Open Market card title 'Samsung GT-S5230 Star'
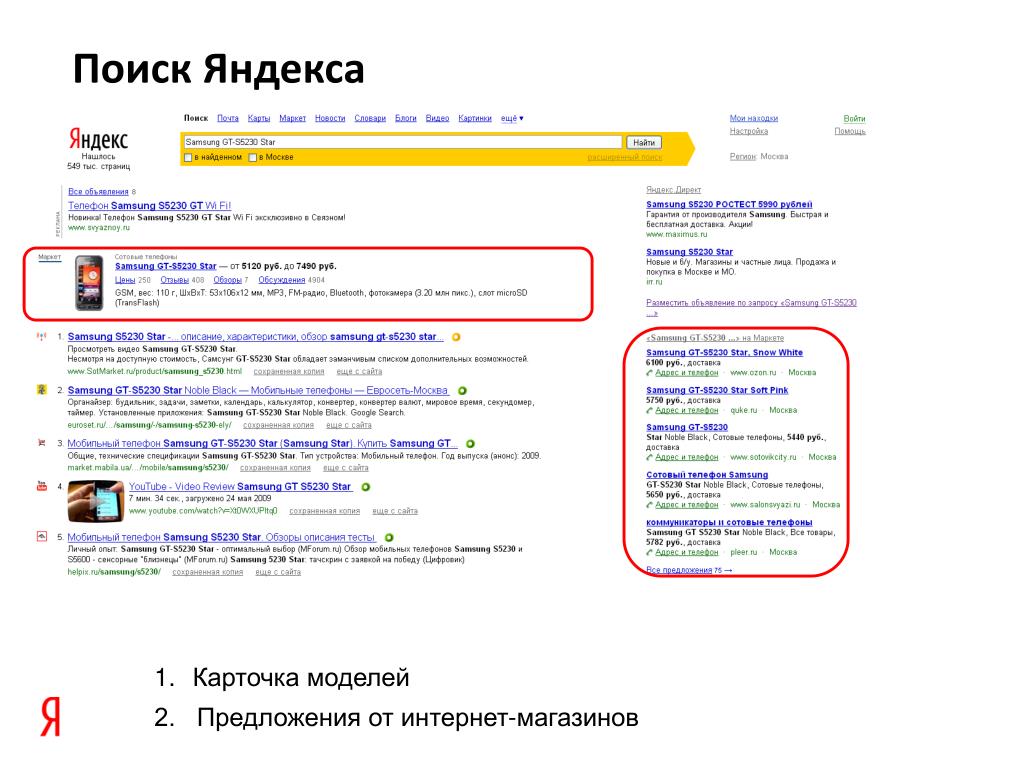 (165, 266)
